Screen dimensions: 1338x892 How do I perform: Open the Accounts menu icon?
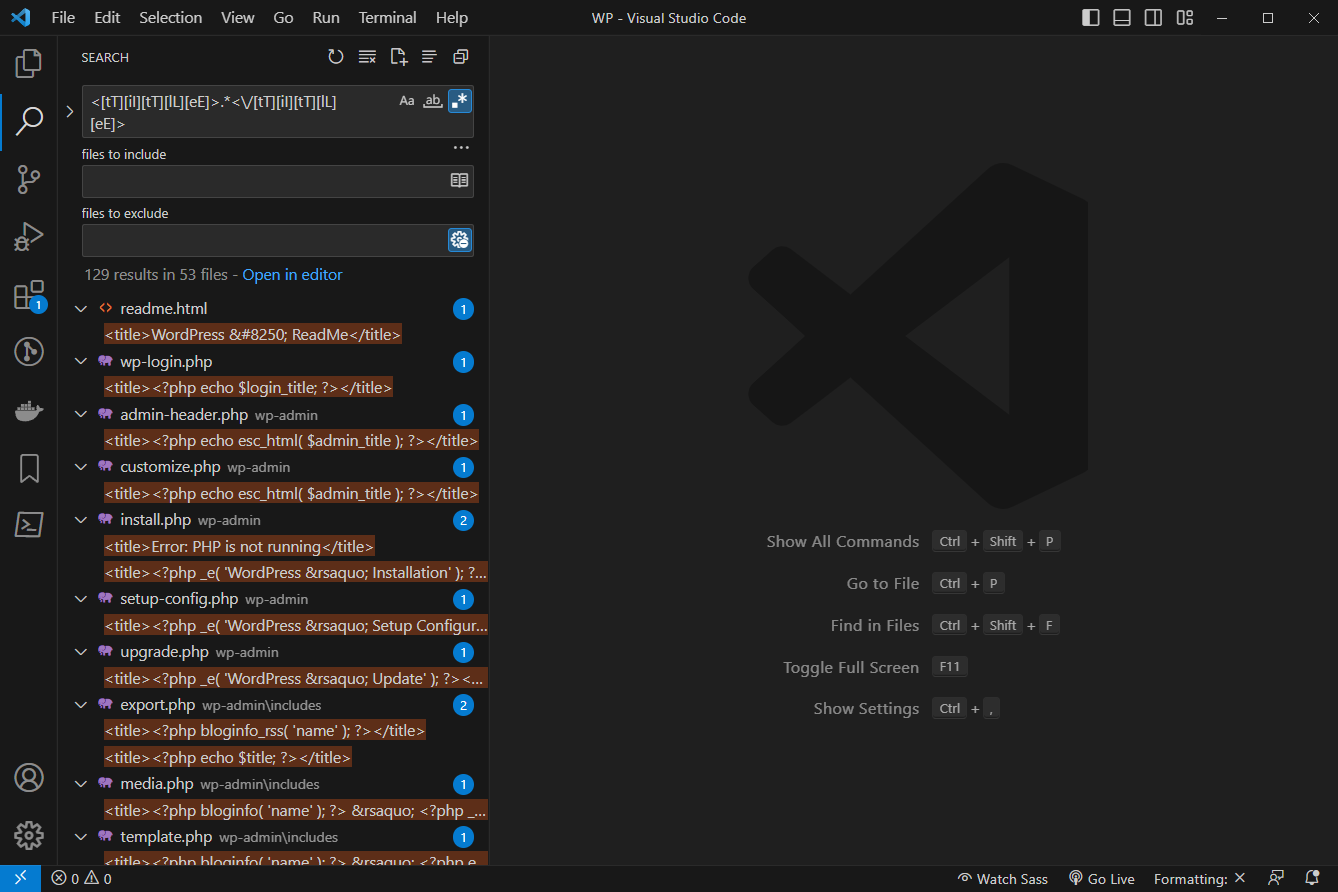pyautogui.click(x=29, y=777)
